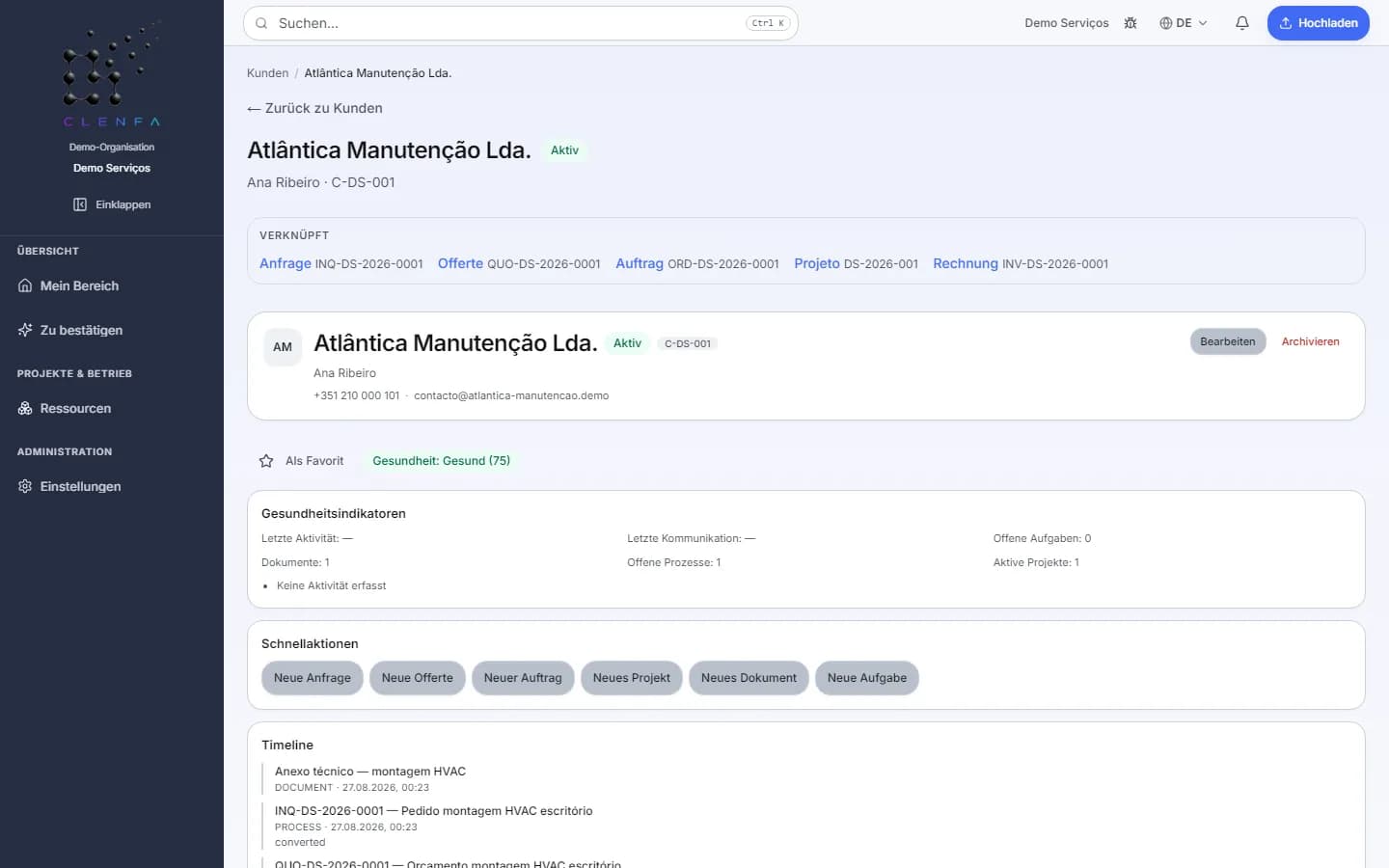Click the Neues Projekt quick action
1389x868 pixels.
click(632, 678)
